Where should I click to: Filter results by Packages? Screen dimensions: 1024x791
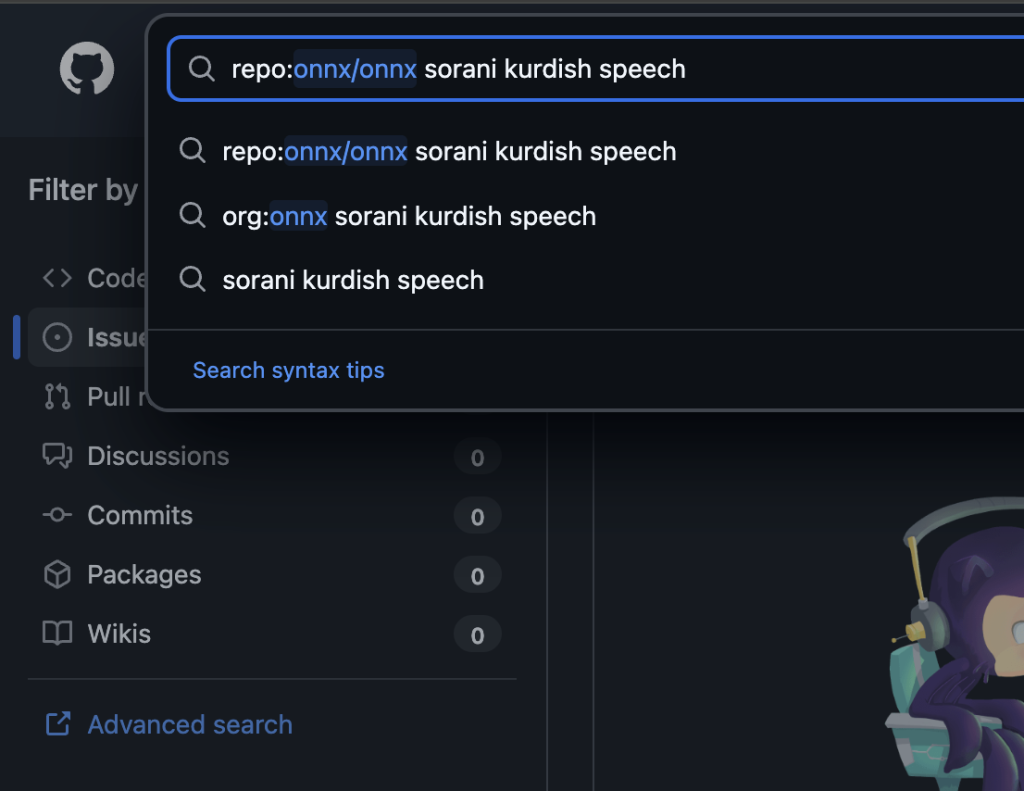pos(144,575)
